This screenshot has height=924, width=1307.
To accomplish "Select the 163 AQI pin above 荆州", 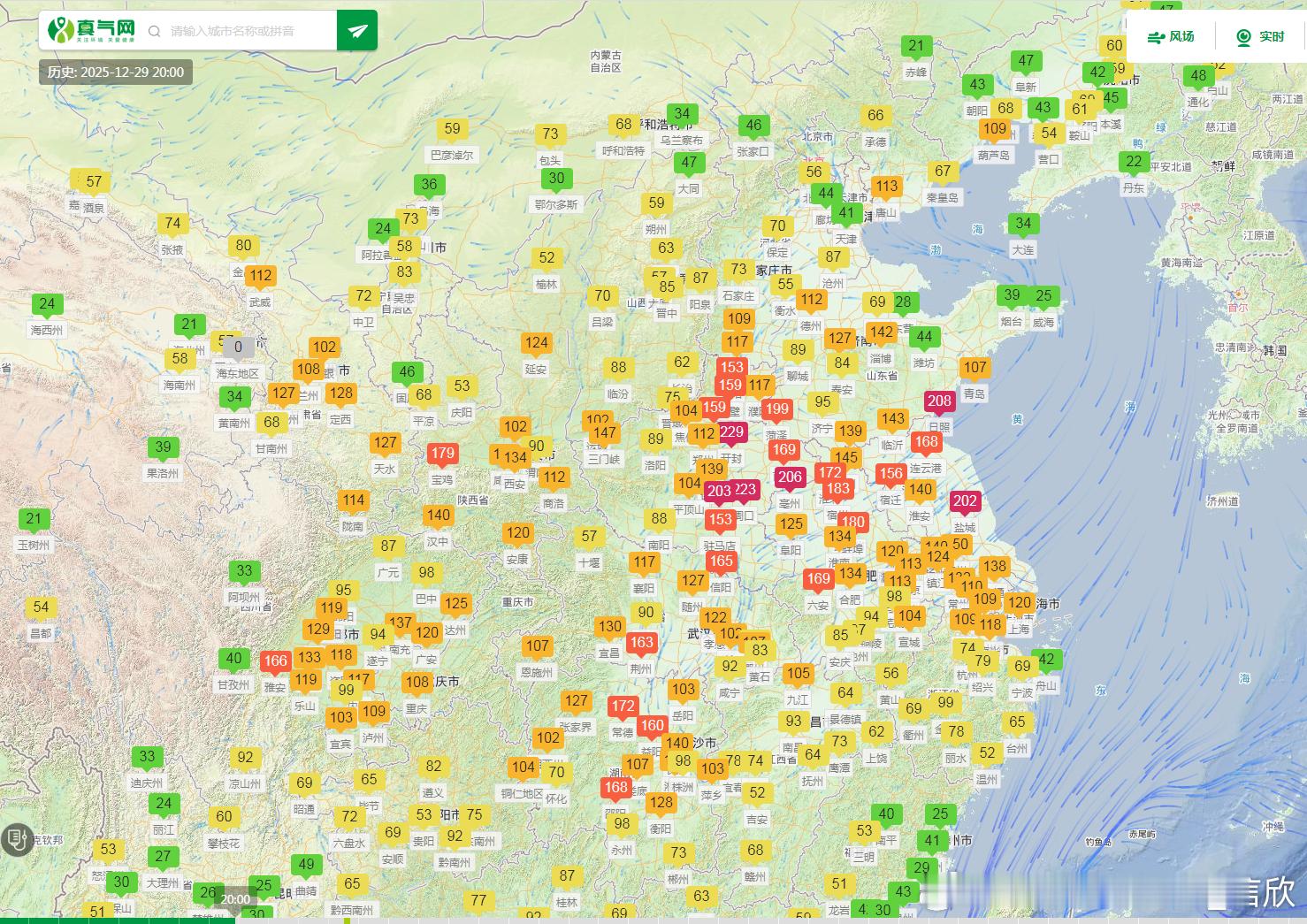I will tap(641, 645).
